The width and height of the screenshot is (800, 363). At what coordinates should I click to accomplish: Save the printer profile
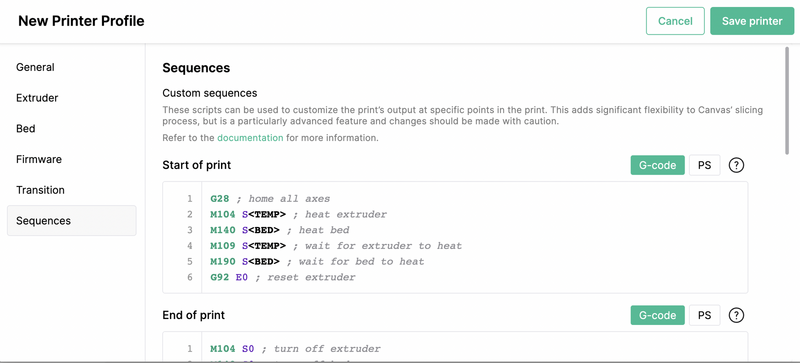pyautogui.click(x=752, y=21)
